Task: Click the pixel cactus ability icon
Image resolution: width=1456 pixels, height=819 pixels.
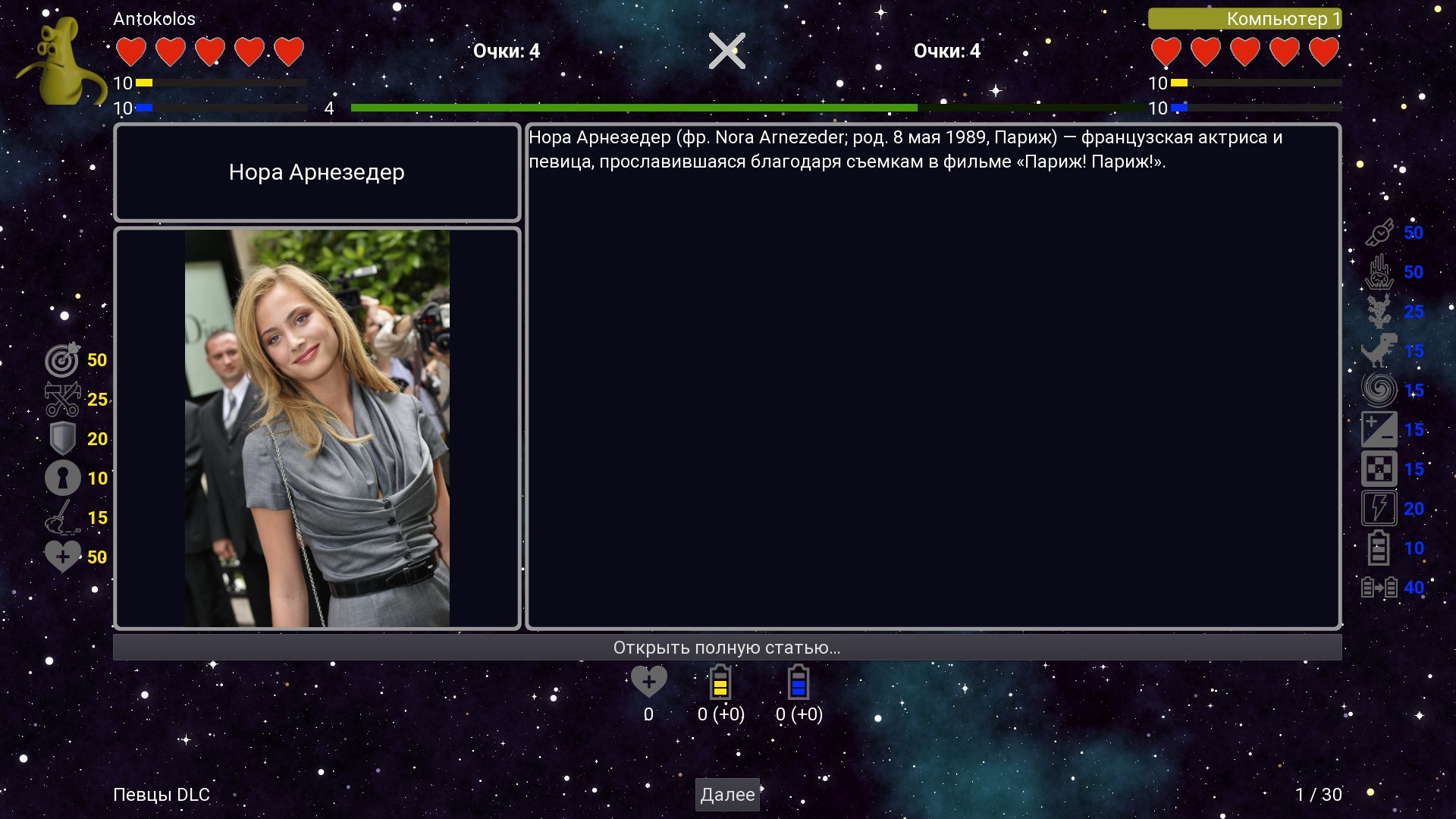Action: coord(1379,312)
